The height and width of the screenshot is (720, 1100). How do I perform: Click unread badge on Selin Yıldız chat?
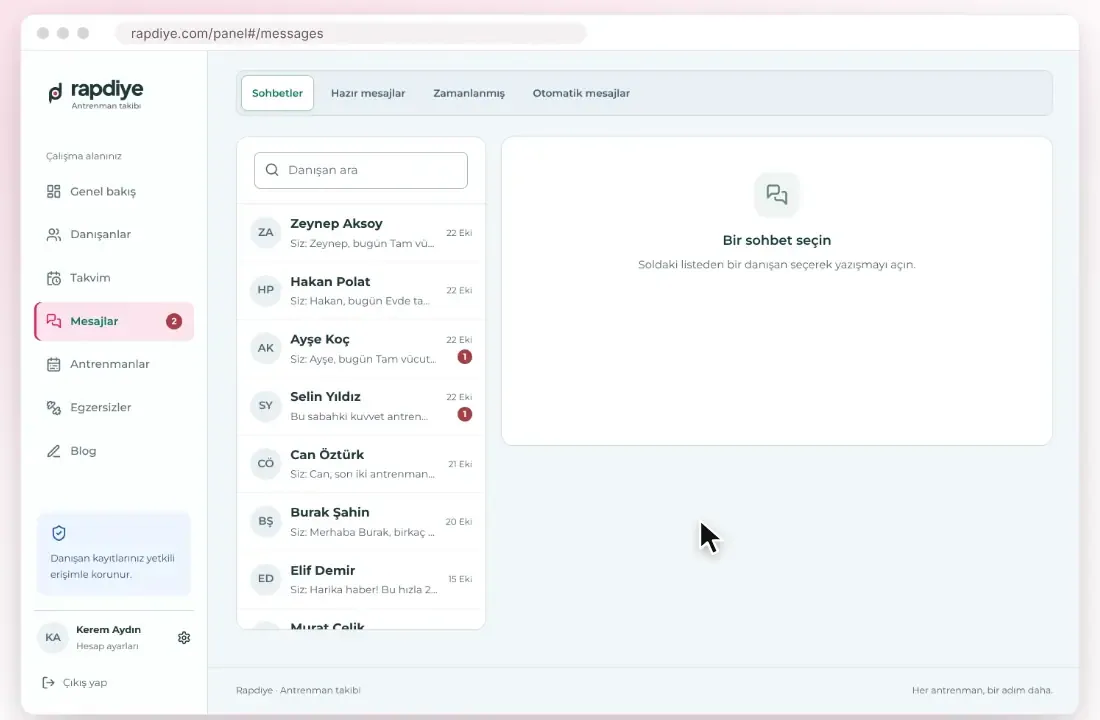(x=464, y=414)
